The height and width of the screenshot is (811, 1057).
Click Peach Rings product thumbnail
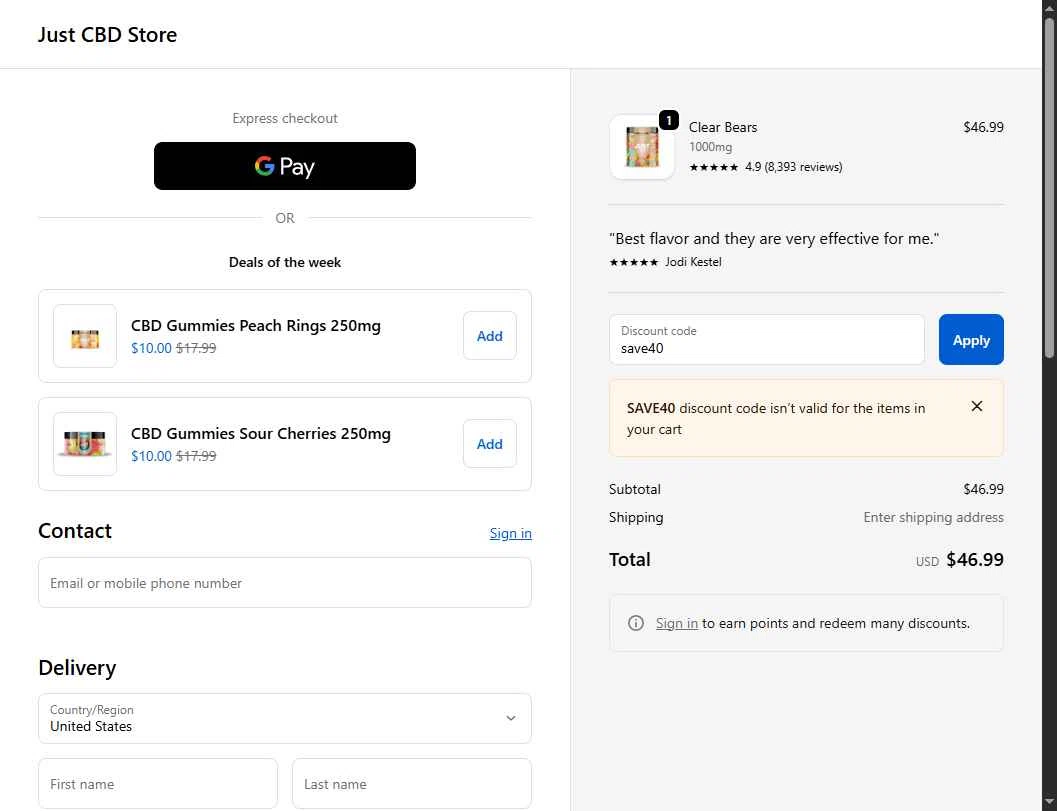click(x=85, y=337)
